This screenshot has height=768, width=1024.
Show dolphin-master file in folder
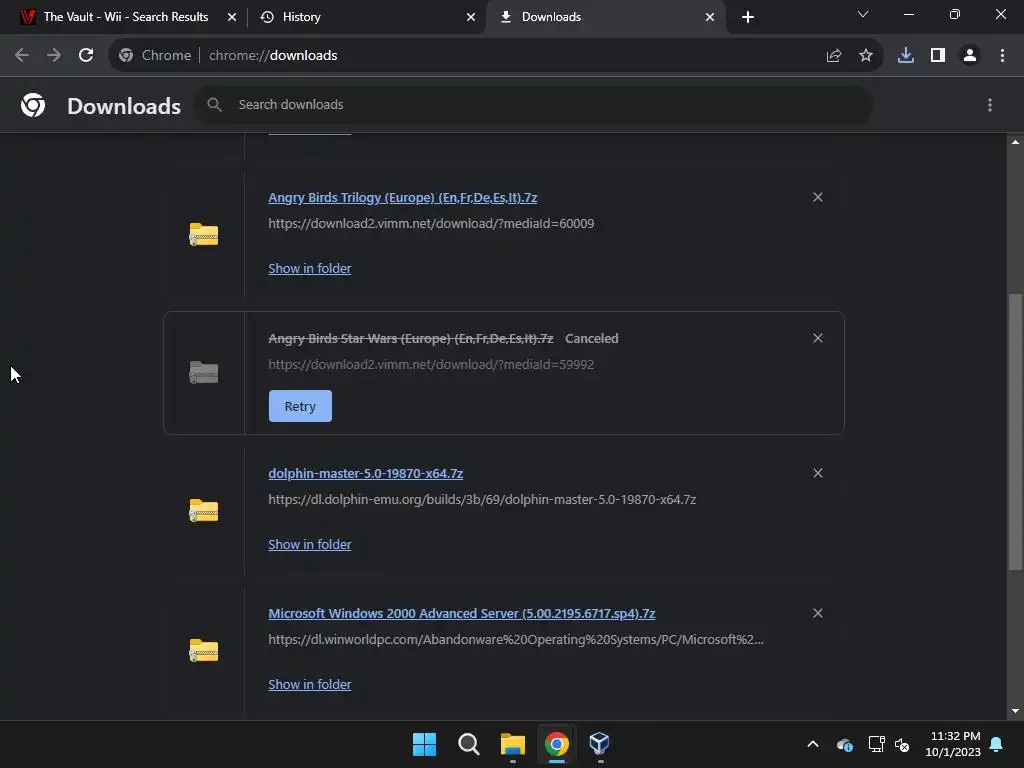(x=310, y=545)
